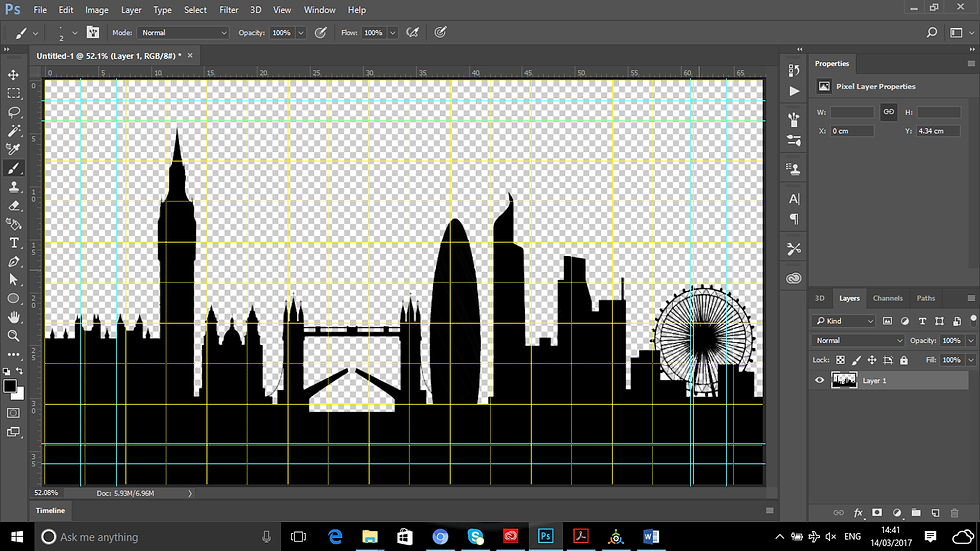
Task: Open the workspace switcher
Action: (961, 32)
